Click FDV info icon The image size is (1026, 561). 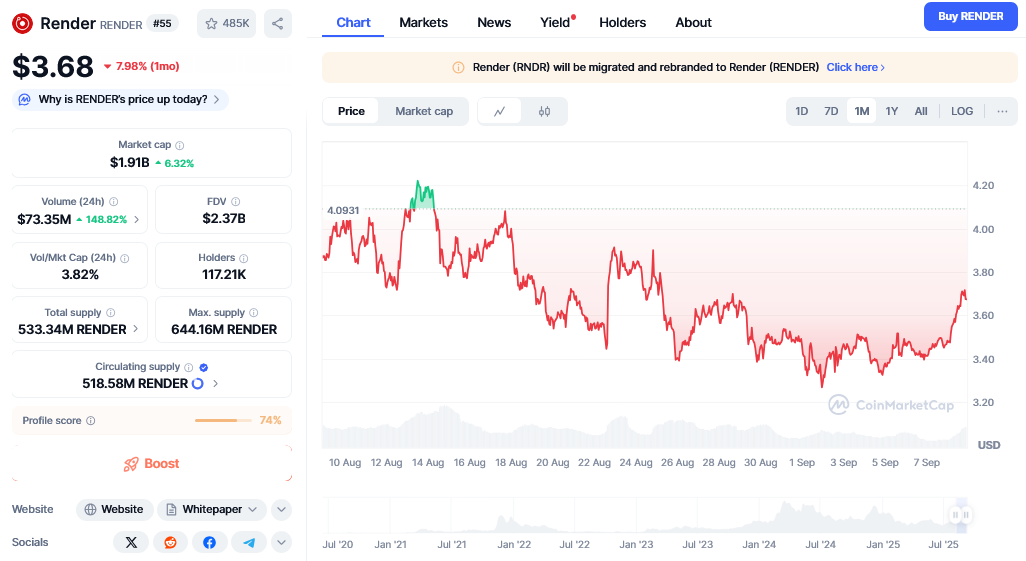tap(236, 202)
